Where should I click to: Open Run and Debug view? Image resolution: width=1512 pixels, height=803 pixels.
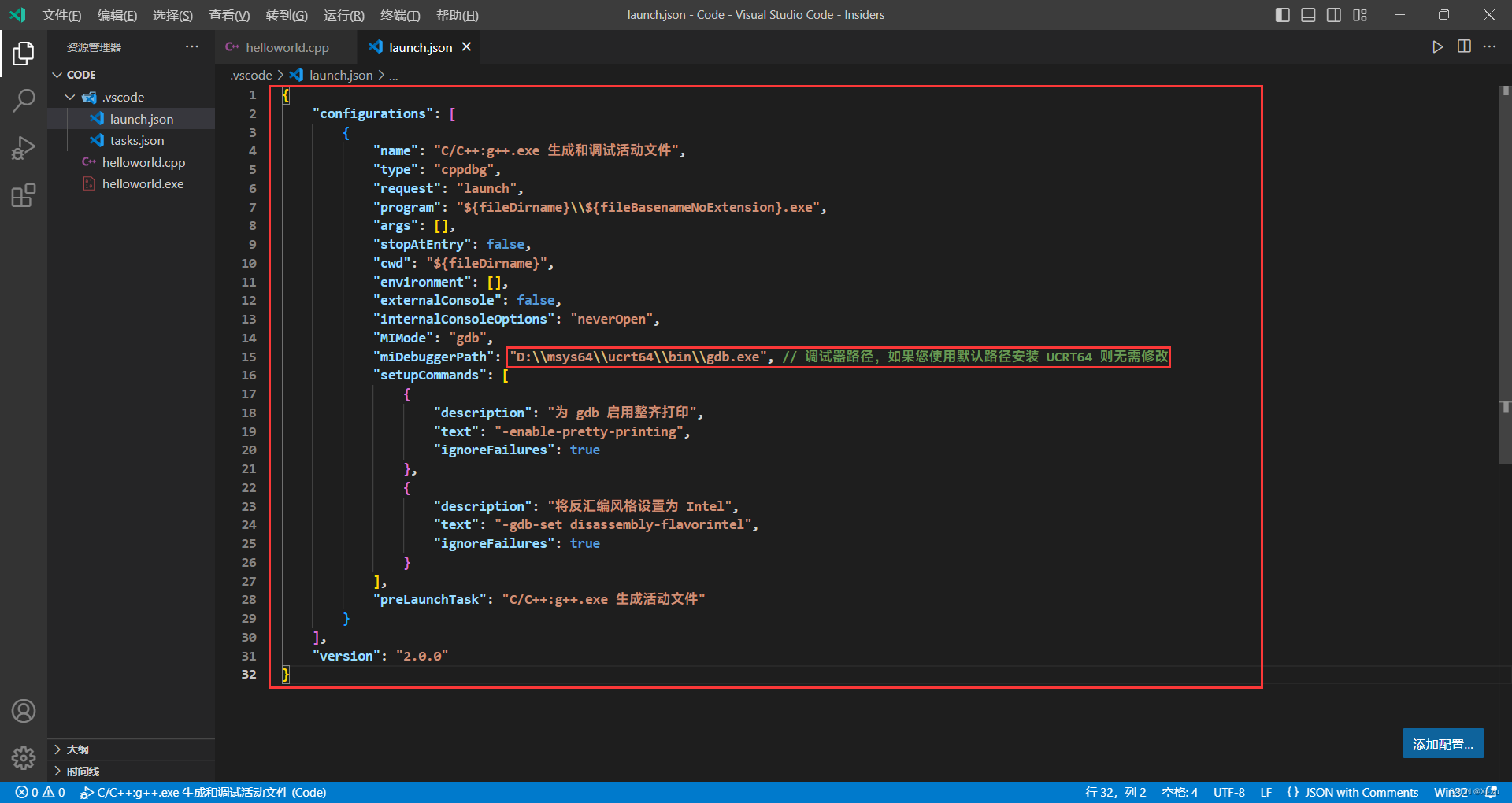pyautogui.click(x=24, y=147)
